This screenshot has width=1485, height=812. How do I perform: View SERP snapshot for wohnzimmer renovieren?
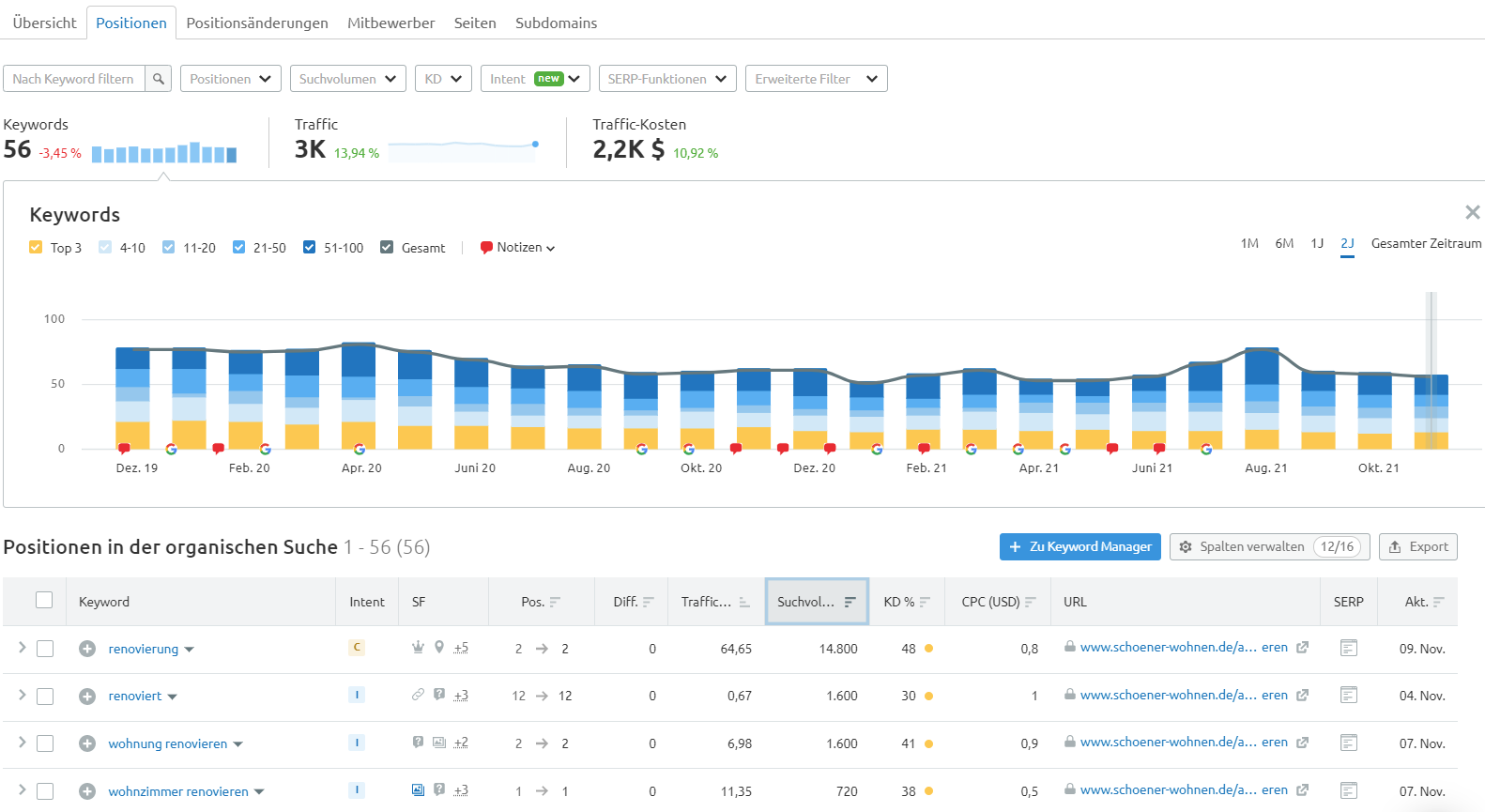1349,790
